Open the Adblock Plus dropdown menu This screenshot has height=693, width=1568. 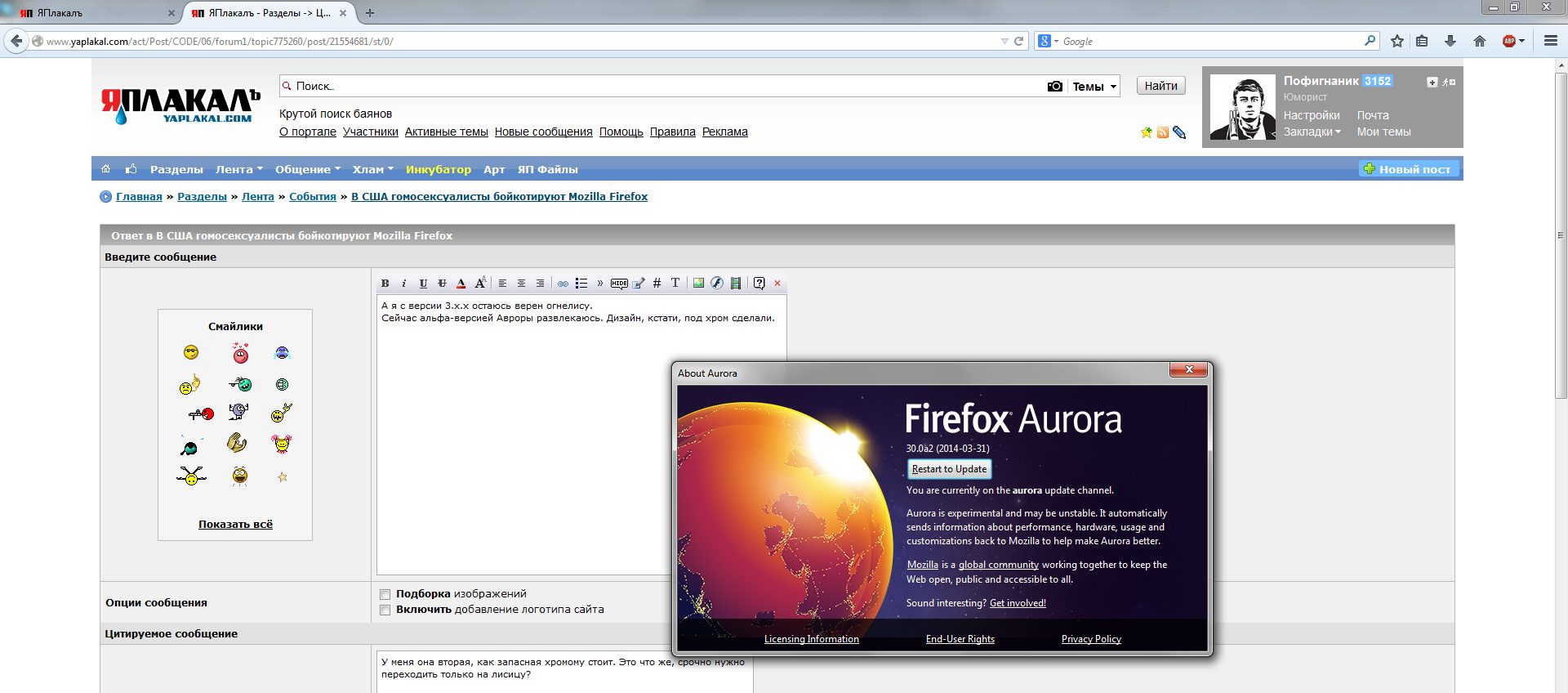click(1521, 41)
